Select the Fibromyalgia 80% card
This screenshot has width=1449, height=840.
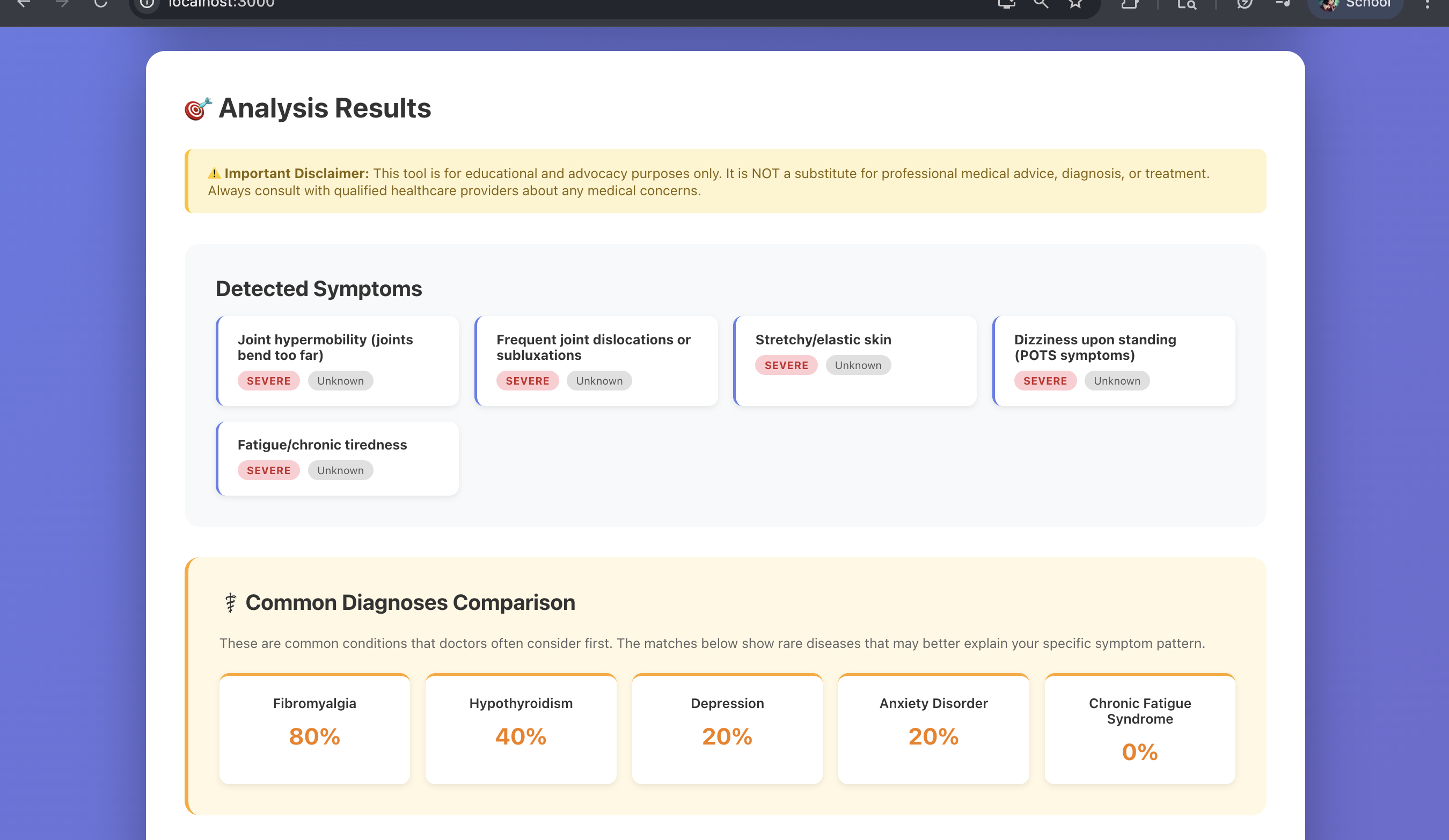(314, 728)
